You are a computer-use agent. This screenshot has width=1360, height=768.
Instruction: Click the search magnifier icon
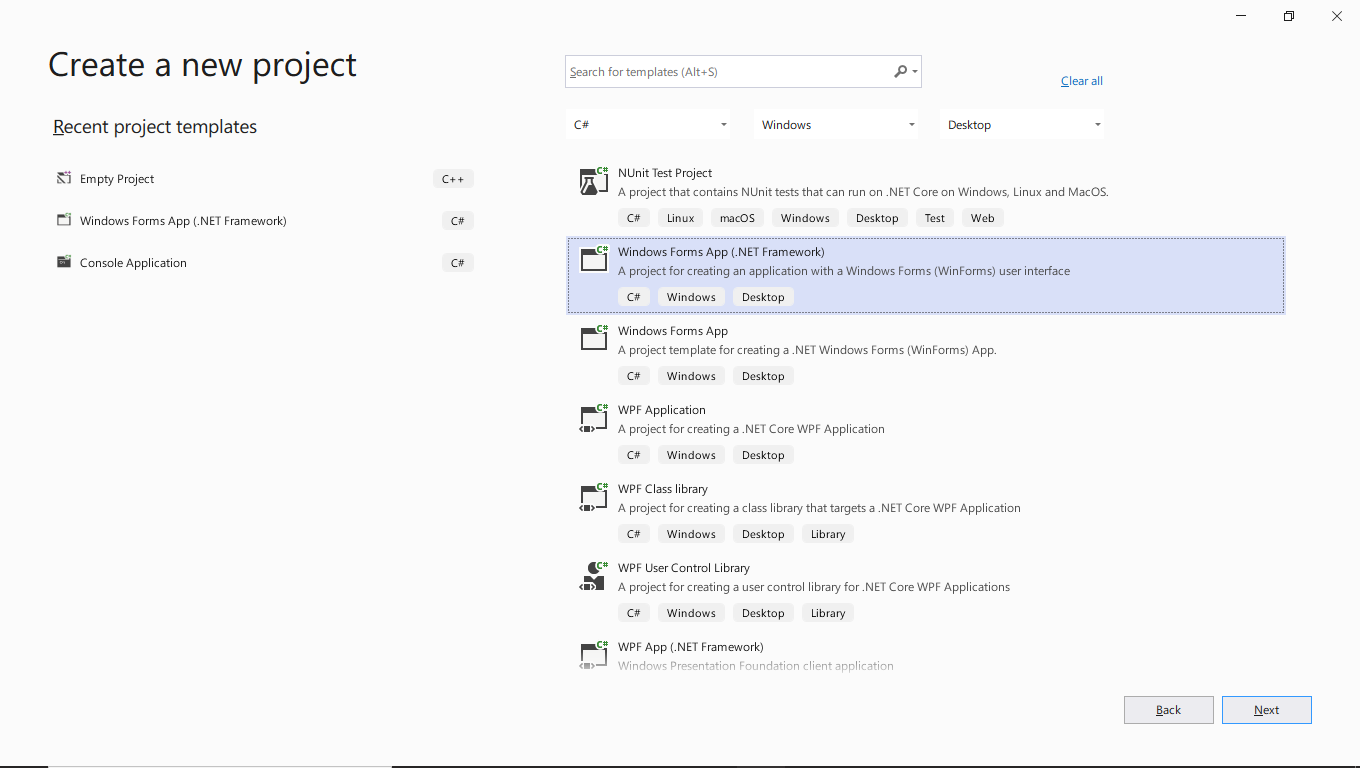(x=901, y=72)
